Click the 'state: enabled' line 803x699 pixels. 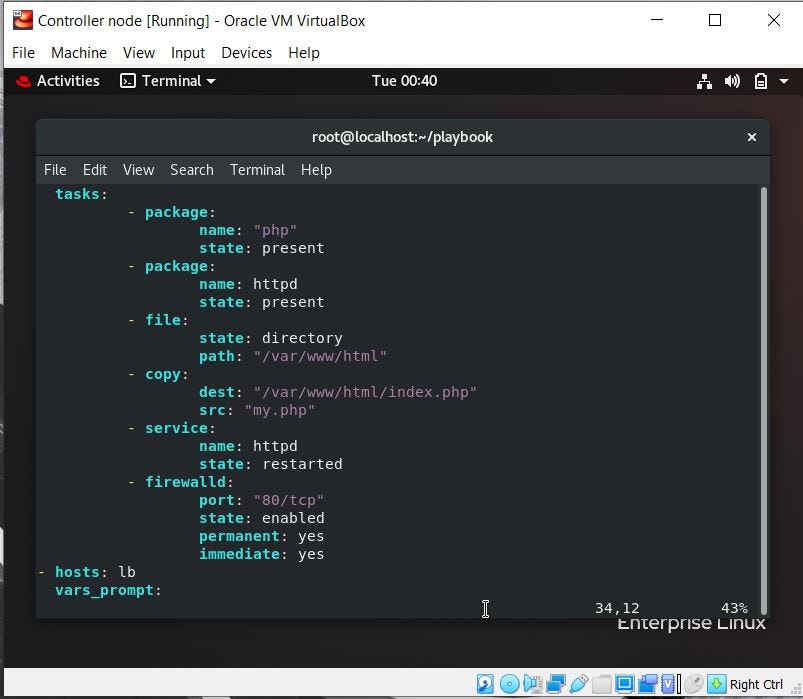coord(262,518)
